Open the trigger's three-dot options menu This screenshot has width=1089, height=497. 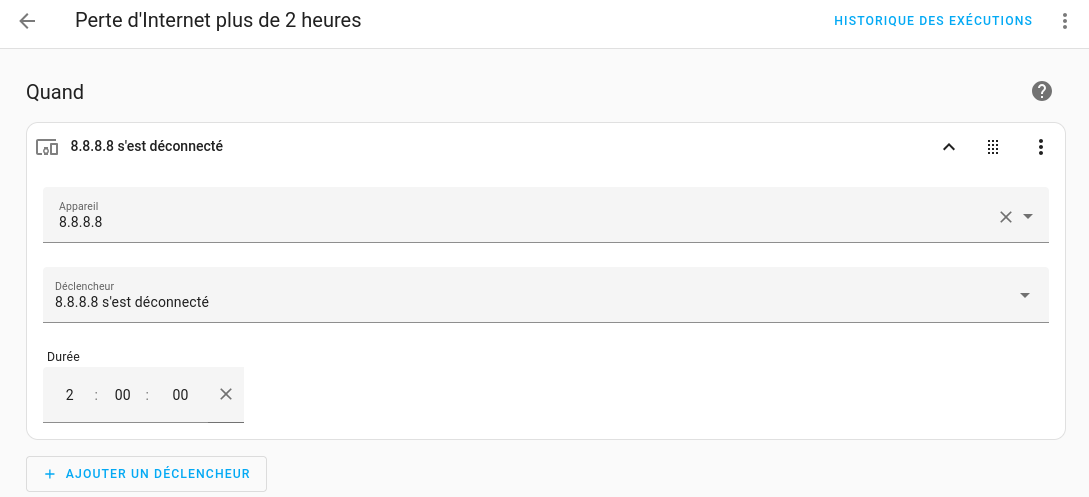click(x=1041, y=147)
